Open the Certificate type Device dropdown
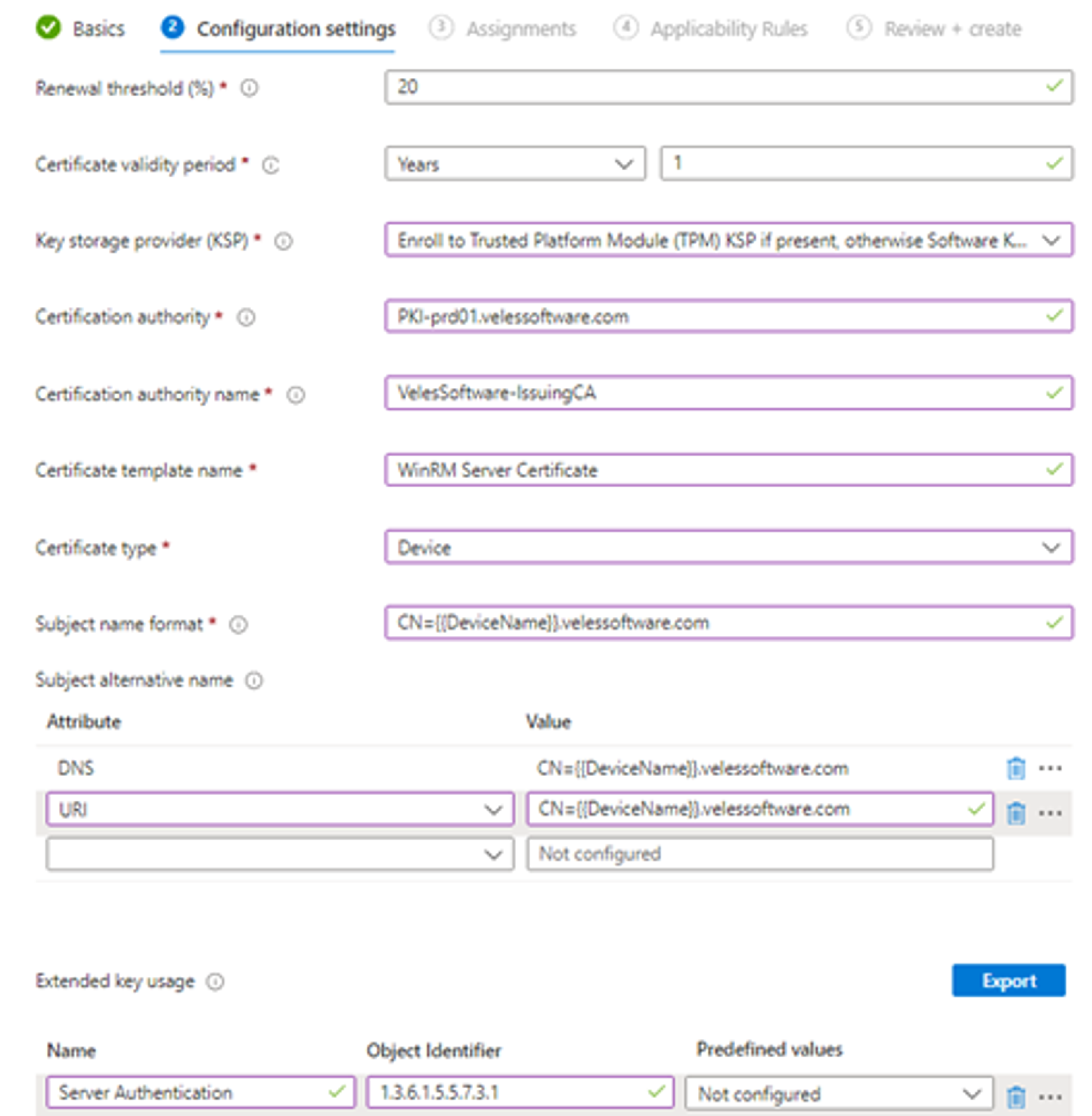 point(728,547)
